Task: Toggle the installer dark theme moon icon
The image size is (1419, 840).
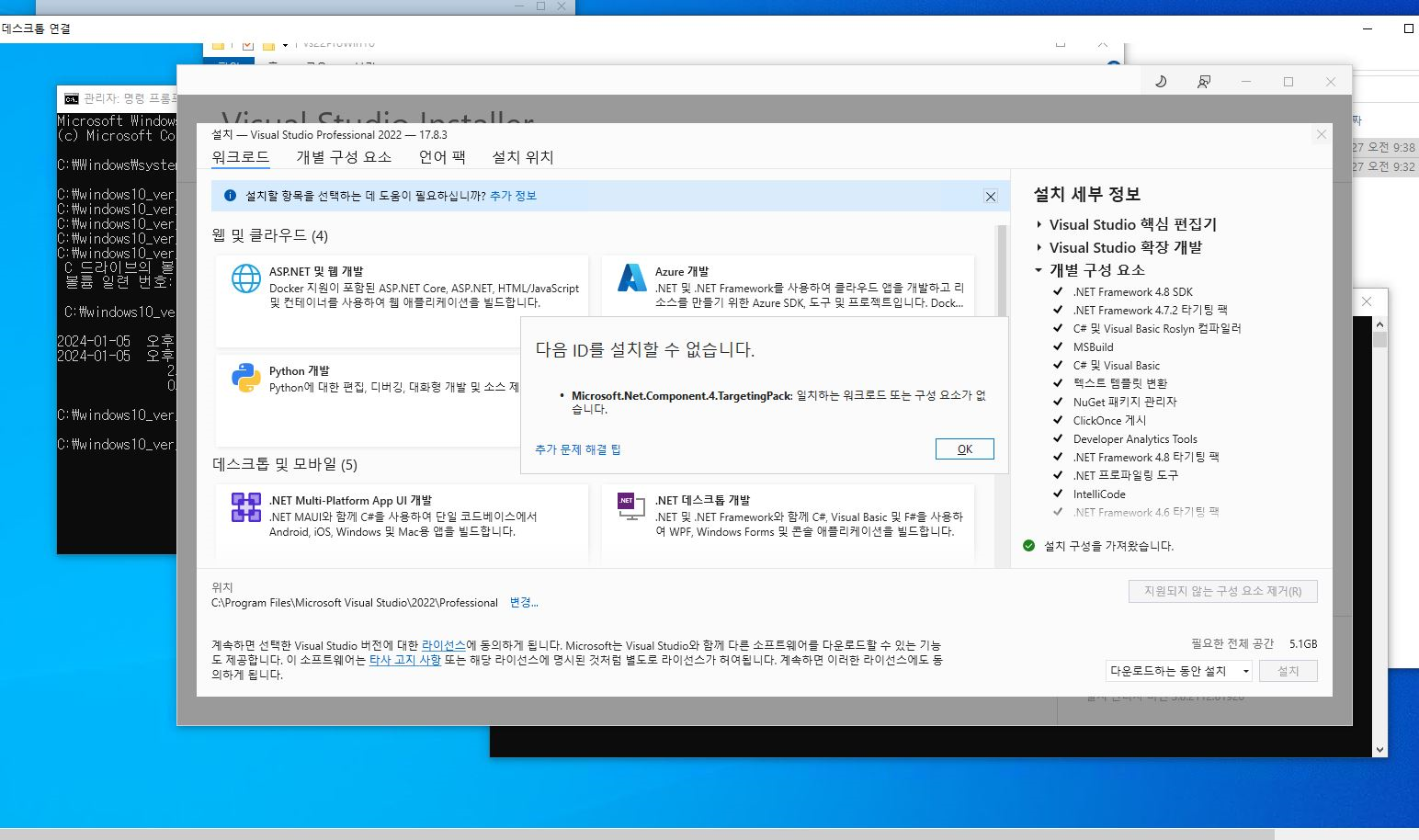Action: [1161, 82]
